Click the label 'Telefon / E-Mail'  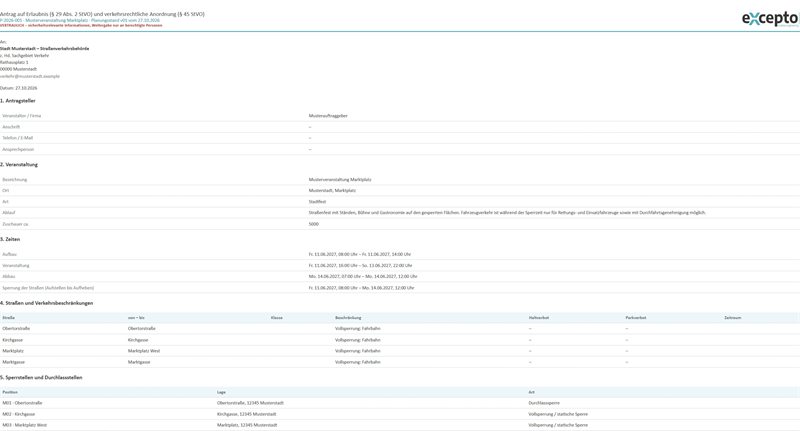point(17,138)
